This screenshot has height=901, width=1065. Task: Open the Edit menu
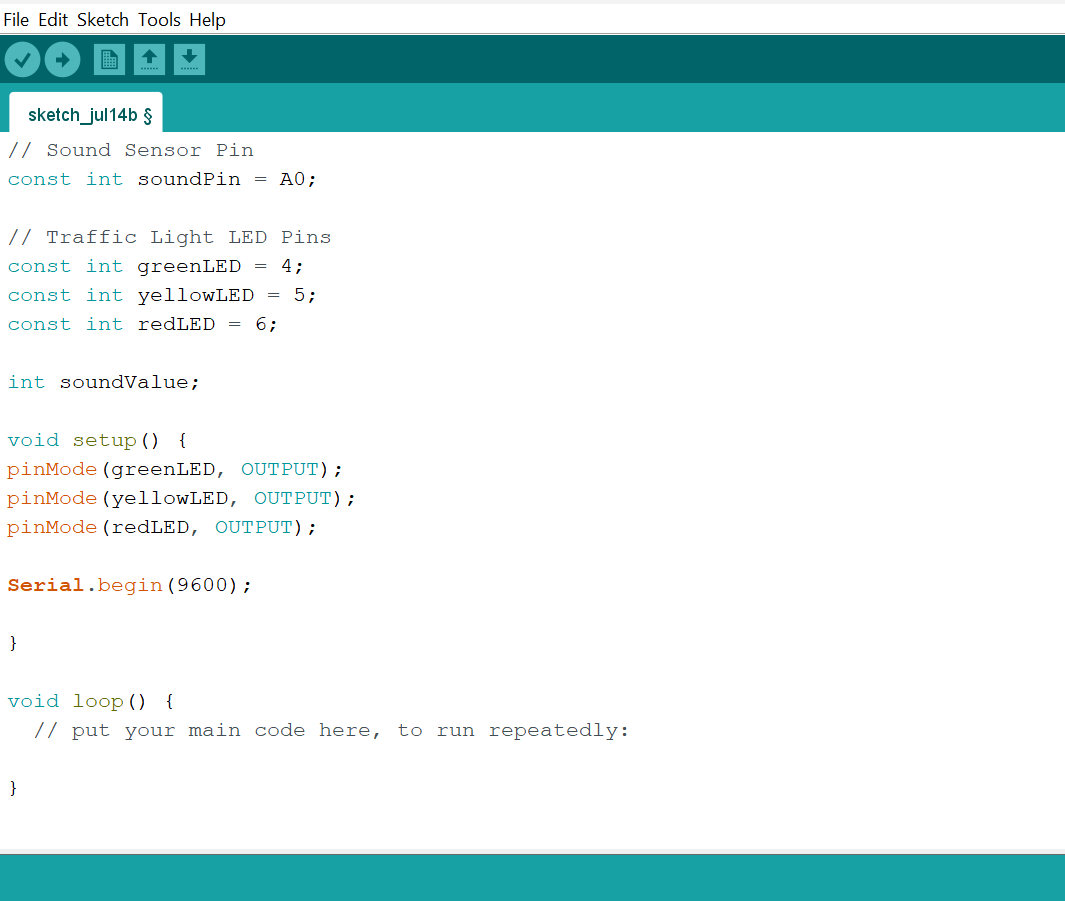(53, 20)
